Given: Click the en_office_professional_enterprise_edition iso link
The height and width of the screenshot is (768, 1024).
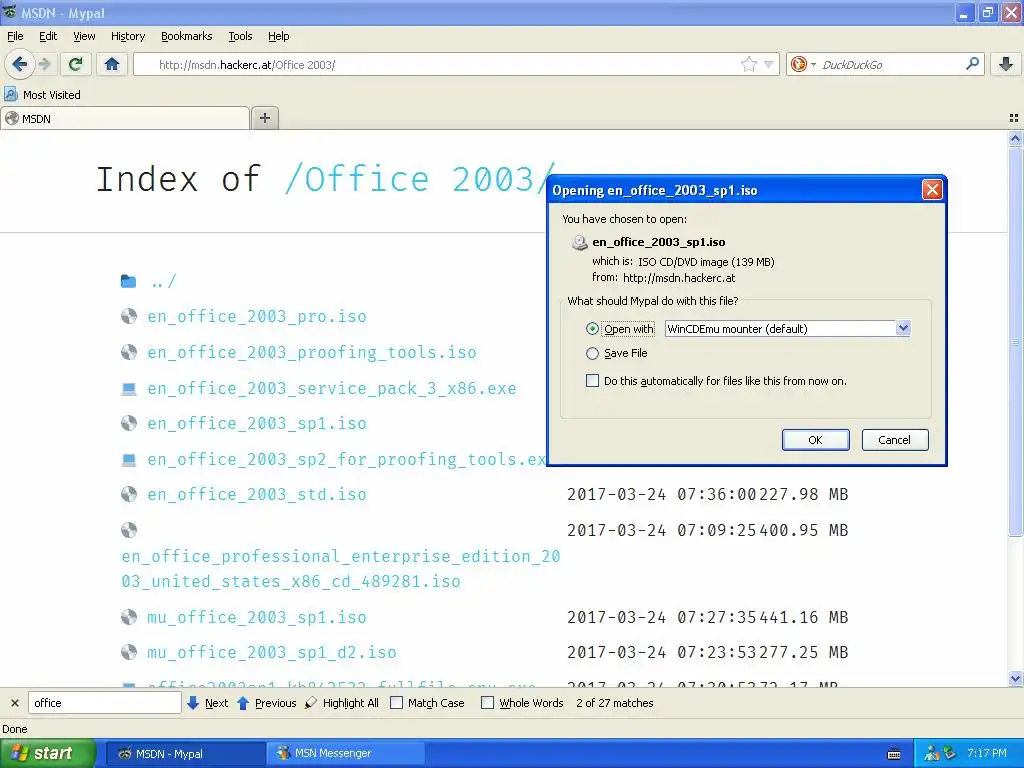Looking at the screenshot, I should (x=340, y=569).
